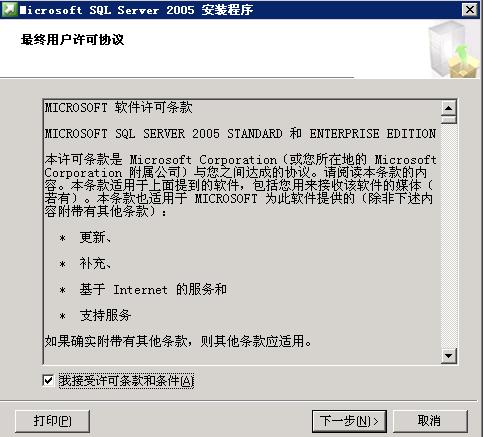Viewport: 484px width, 437px height.
Task: Click the license scrollbar down arrow
Action: click(449, 356)
